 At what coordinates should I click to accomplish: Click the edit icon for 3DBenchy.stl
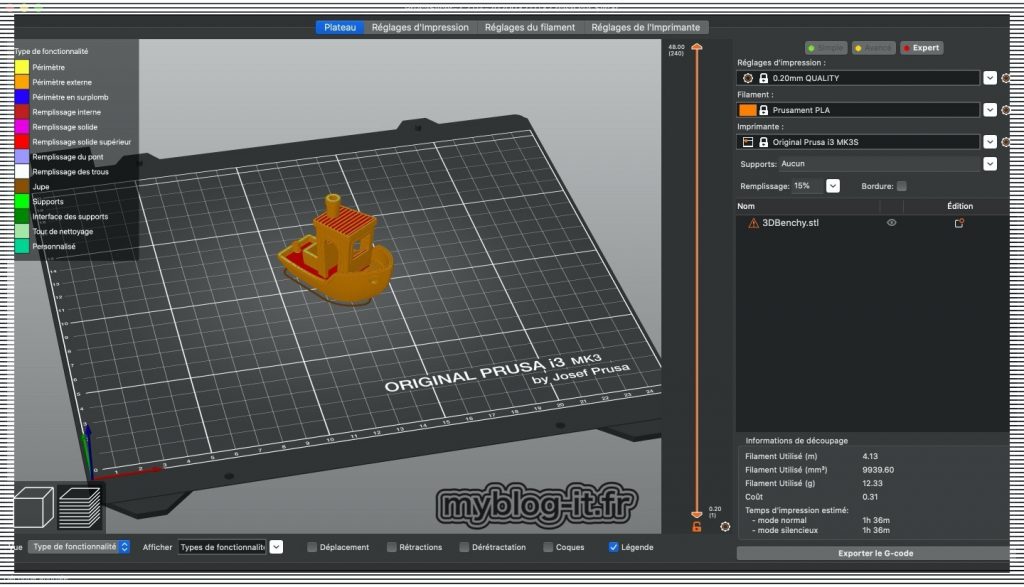pos(958,224)
